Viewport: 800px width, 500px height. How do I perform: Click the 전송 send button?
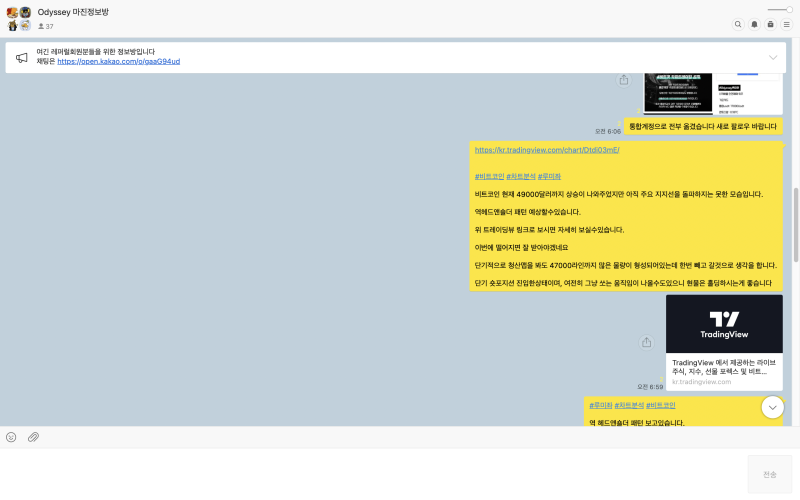(x=769, y=474)
